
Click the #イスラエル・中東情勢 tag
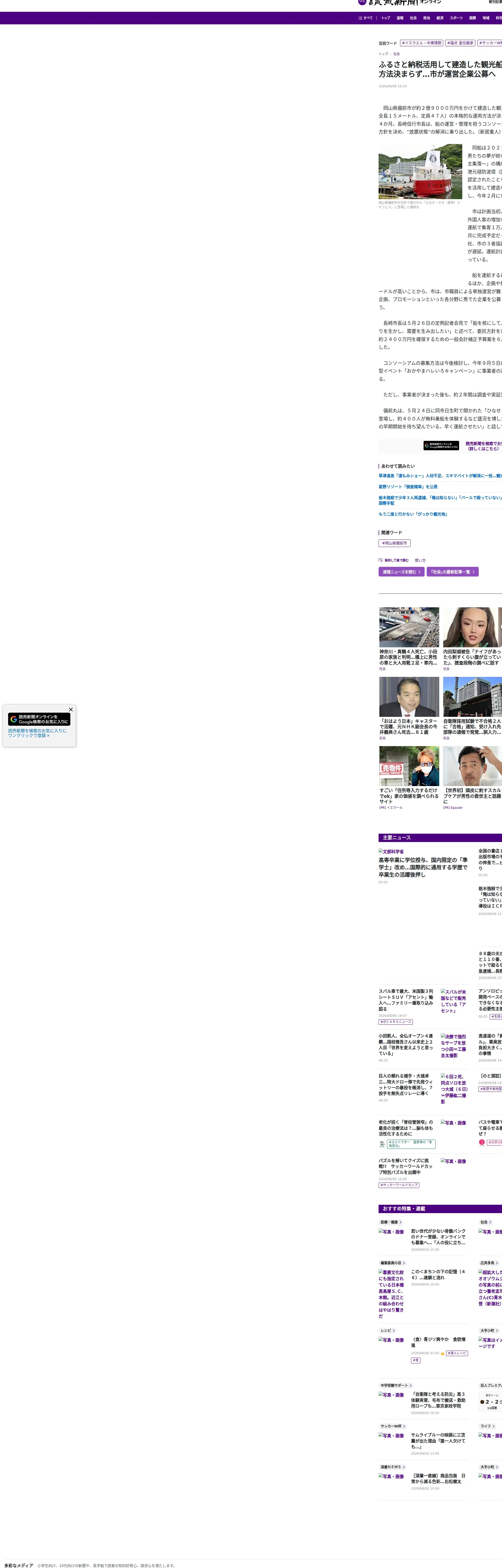[x=421, y=43]
